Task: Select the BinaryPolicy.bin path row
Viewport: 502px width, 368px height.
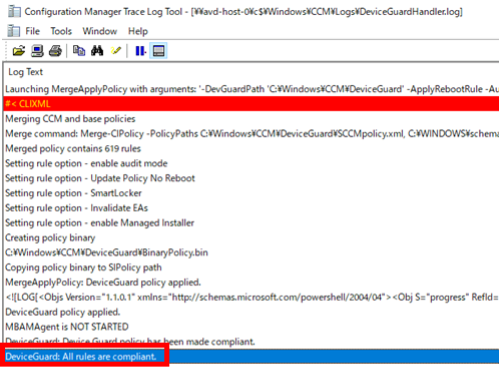Action: click(252, 252)
